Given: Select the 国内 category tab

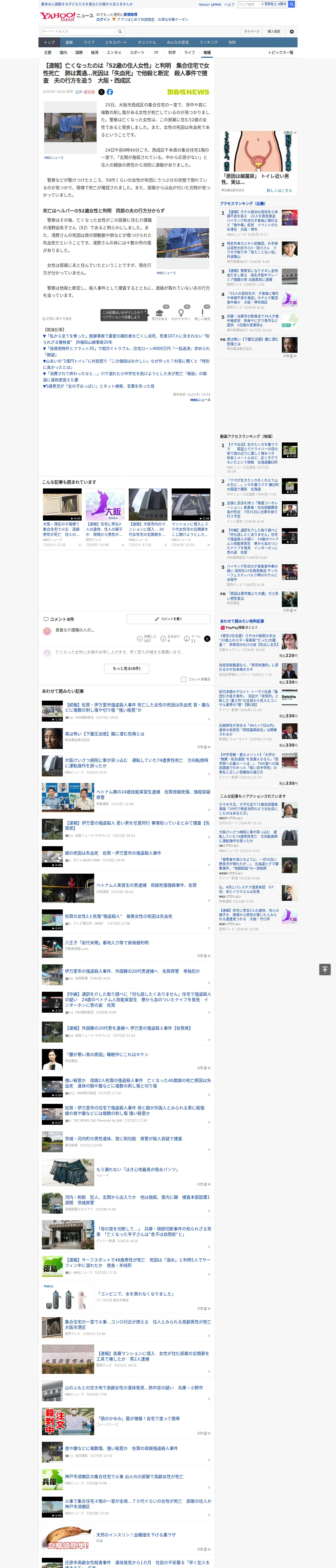Looking at the screenshot, I should pos(63,52).
